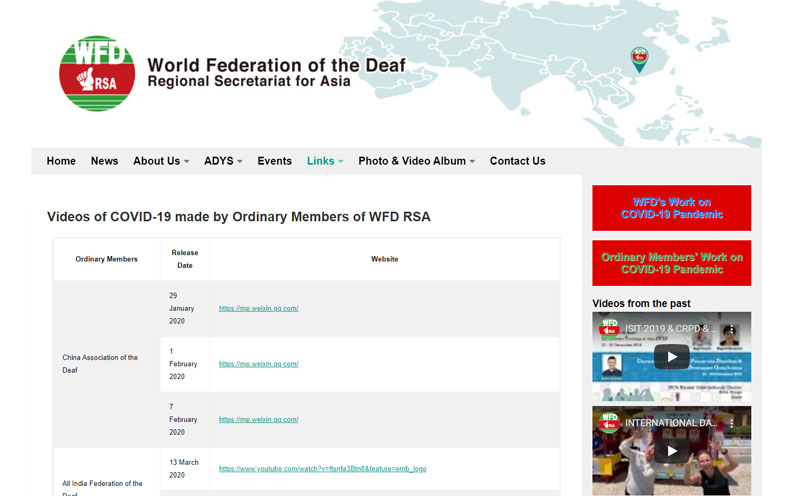Click Ordinary Members' Work on COVID-19 banner
This screenshot has width=800, height=496.
pyautogui.click(x=671, y=263)
